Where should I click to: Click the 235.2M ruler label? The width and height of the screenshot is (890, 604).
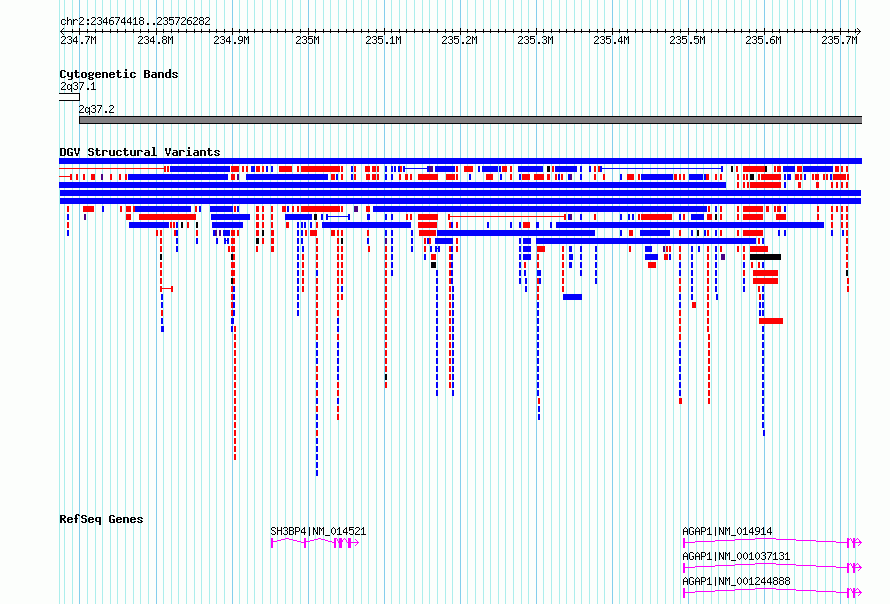pos(459,40)
